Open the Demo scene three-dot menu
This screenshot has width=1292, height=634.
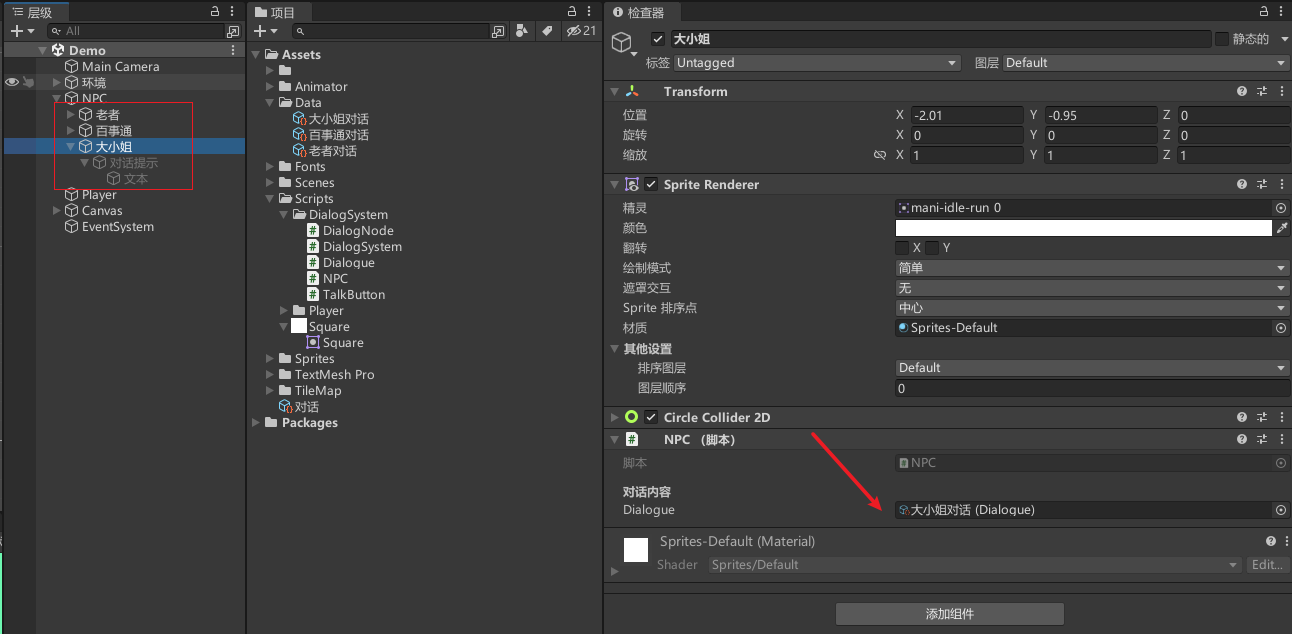233,50
